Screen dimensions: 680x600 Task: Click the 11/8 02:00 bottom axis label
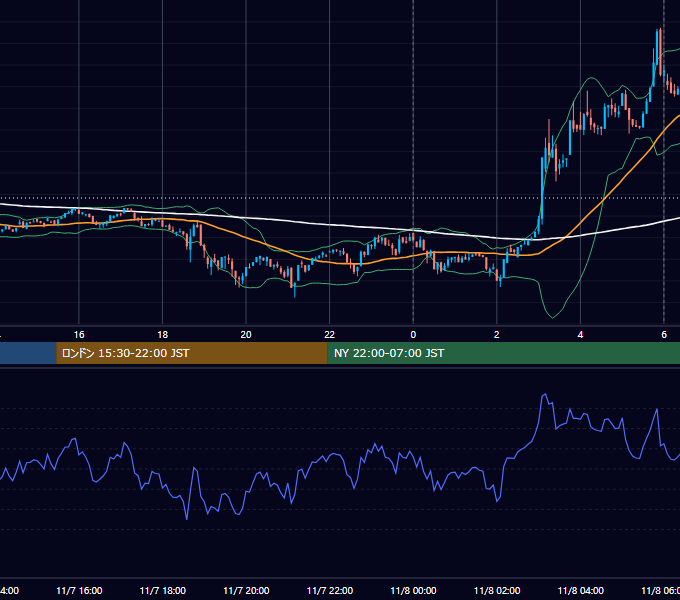(497, 591)
